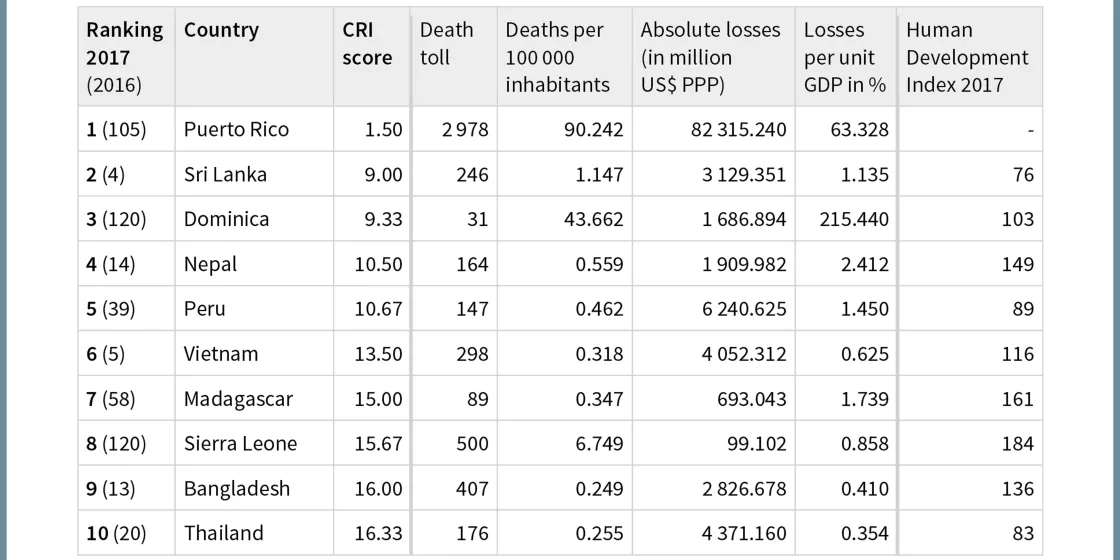Select Madagascar in the table
This screenshot has height=560, width=1120.
tap(238, 399)
